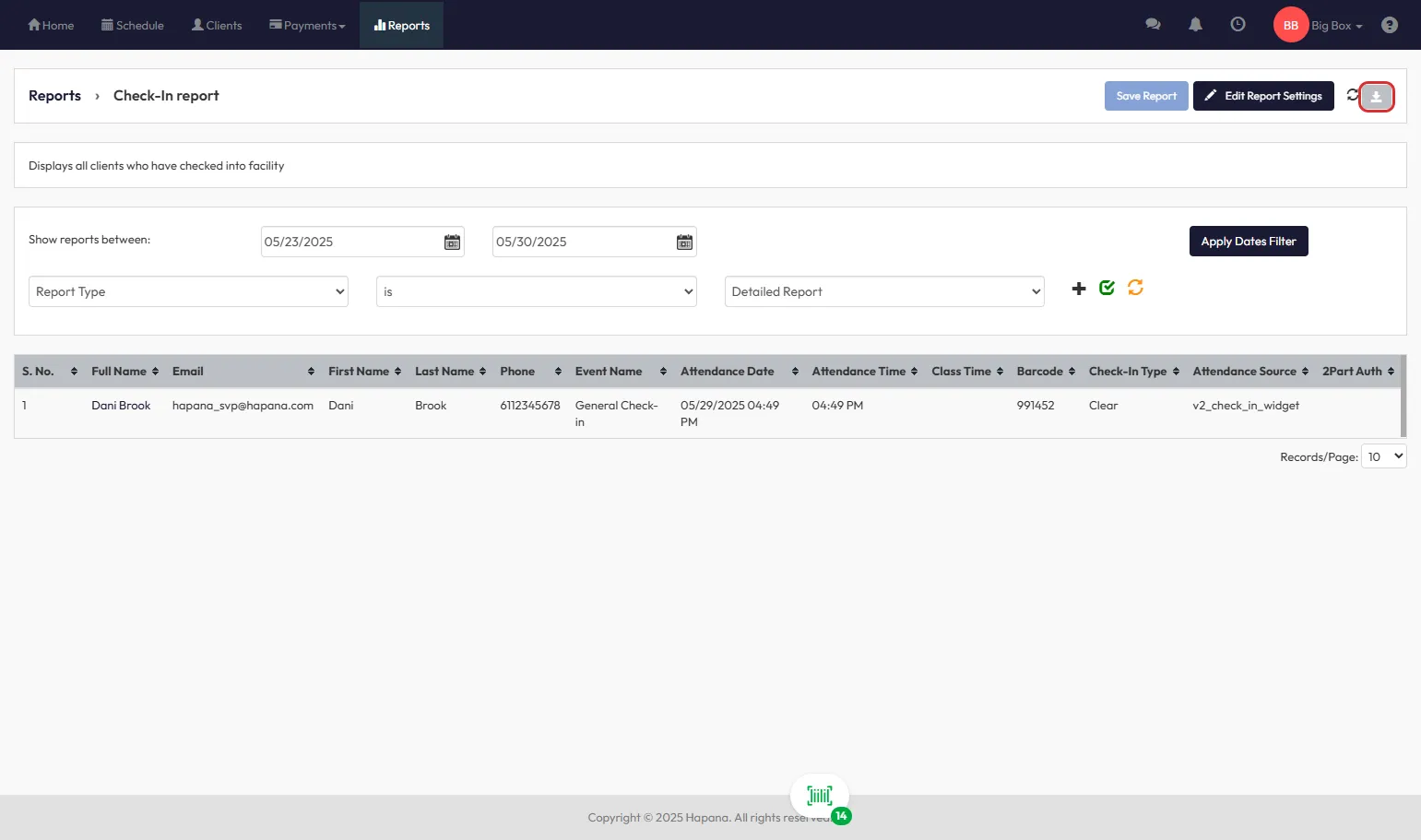Click the refresh icon beside the download button

click(x=1352, y=95)
